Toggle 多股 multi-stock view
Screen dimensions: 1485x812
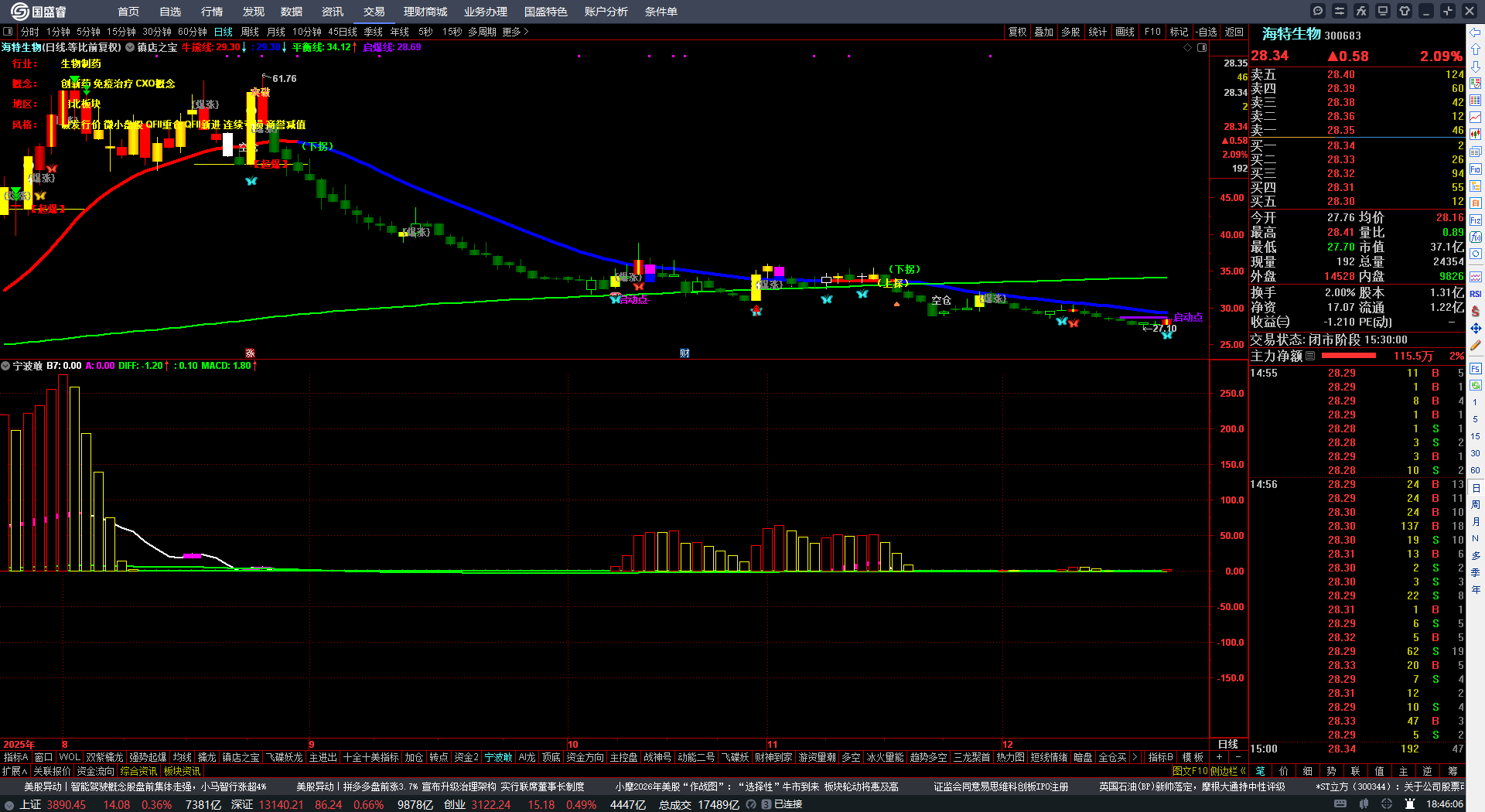pyautogui.click(x=1070, y=32)
